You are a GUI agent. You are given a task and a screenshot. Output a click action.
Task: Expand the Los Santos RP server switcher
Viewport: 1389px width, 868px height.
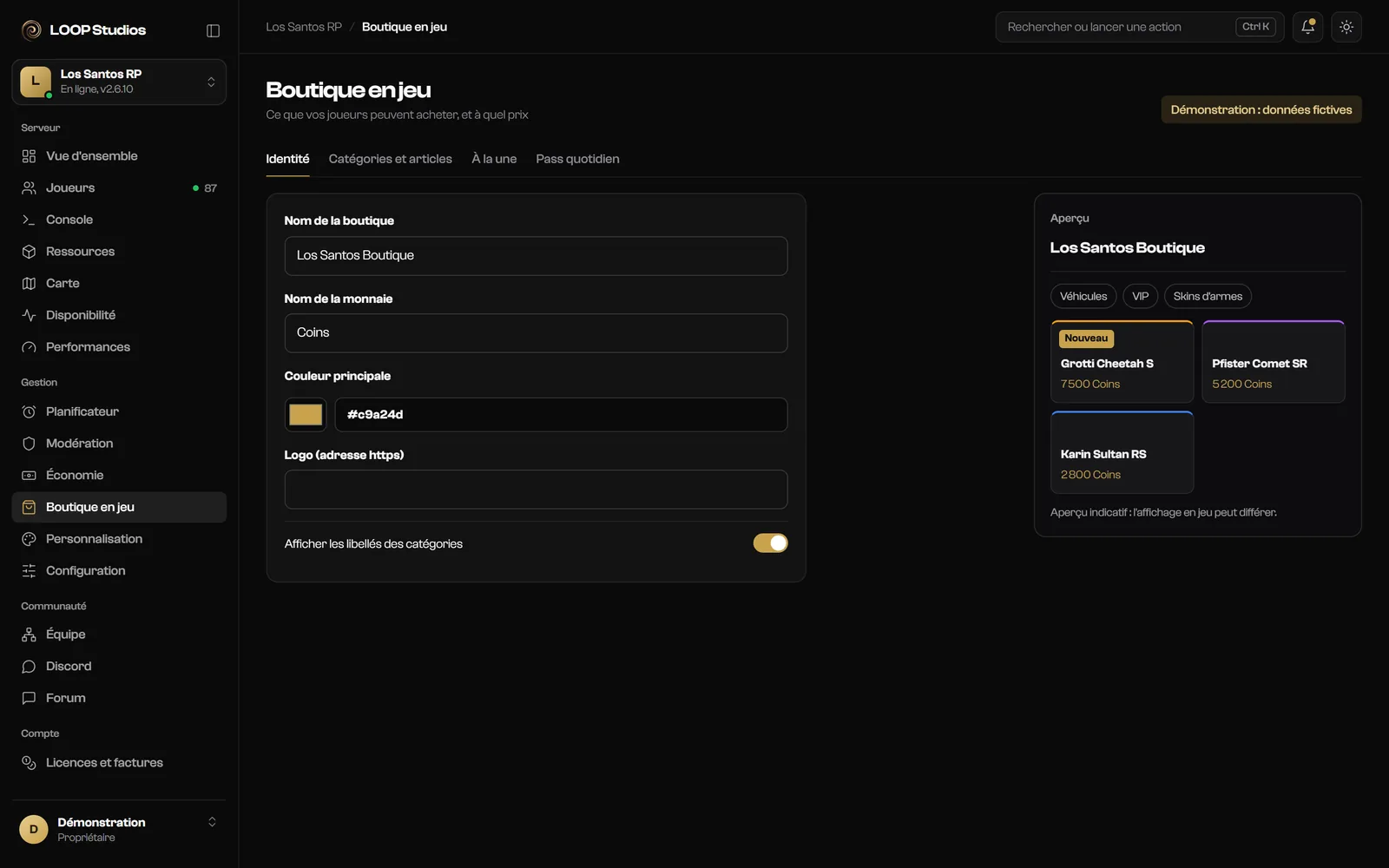click(x=119, y=82)
